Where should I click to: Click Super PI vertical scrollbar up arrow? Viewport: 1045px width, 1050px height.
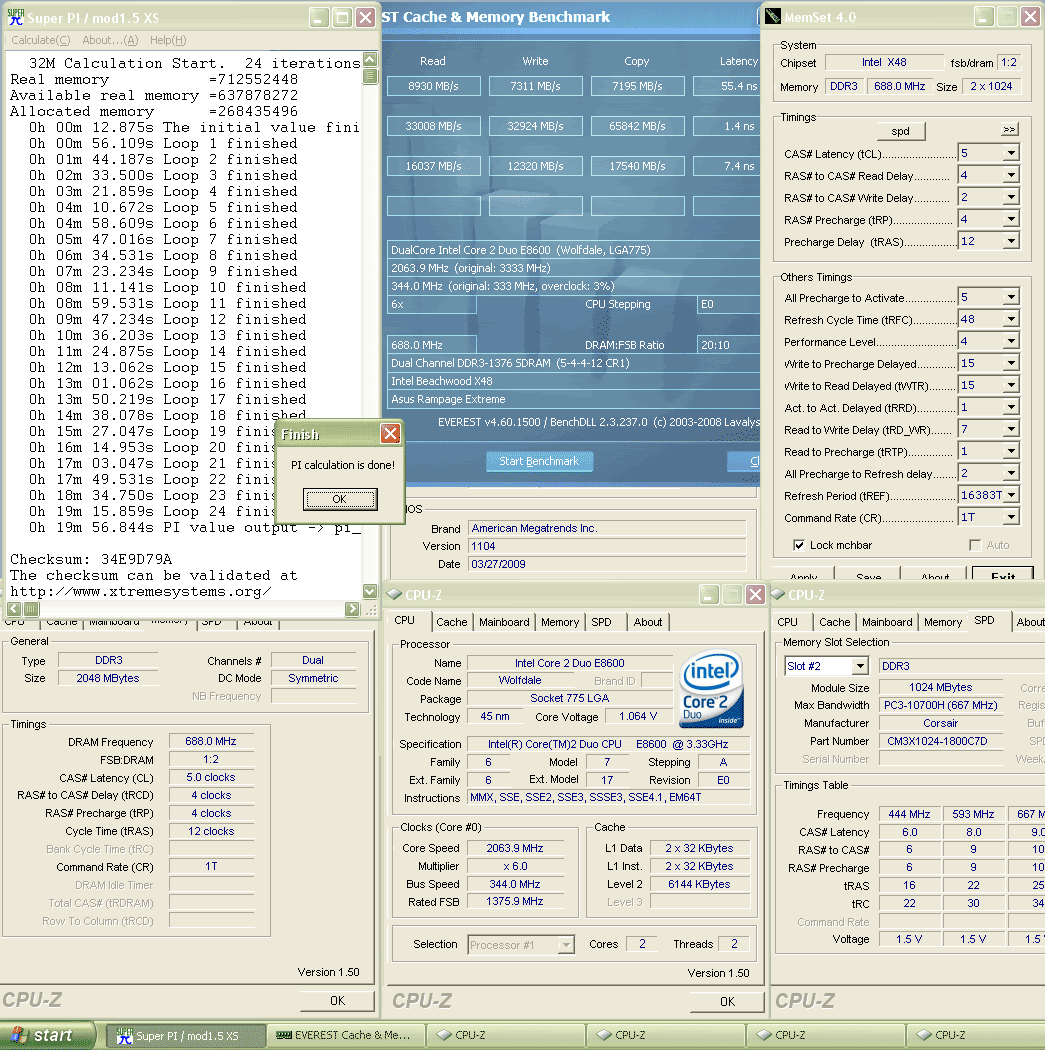point(370,59)
